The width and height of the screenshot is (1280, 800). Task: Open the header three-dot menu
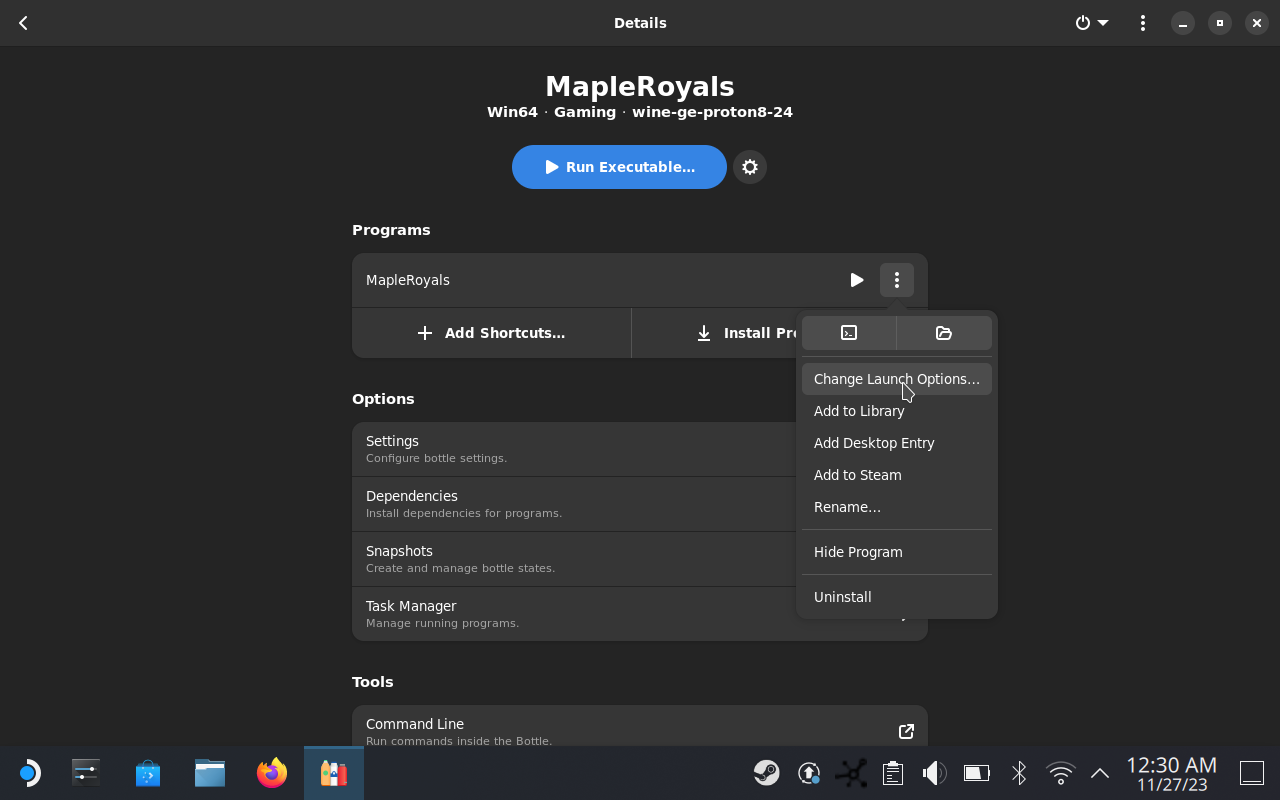1143,23
